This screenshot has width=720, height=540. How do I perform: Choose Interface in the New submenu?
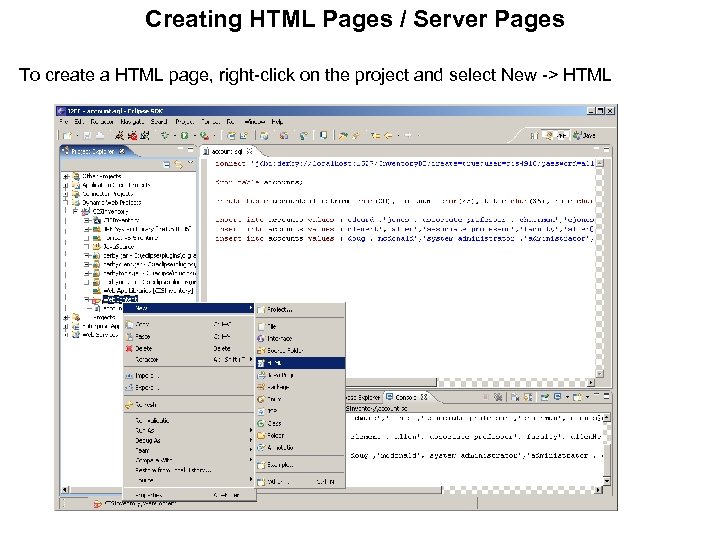300,338
